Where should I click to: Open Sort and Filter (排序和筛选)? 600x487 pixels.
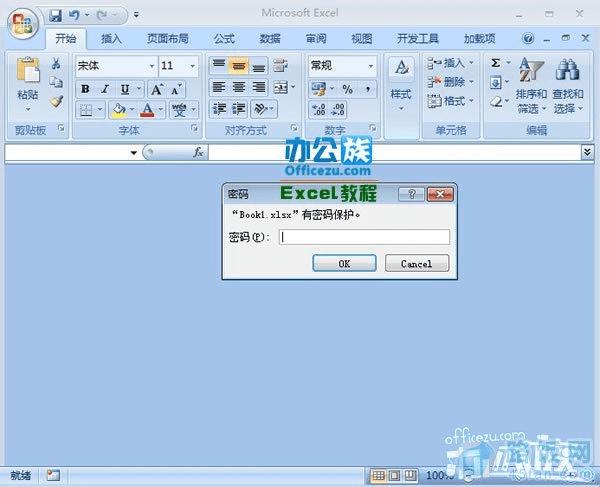531,86
